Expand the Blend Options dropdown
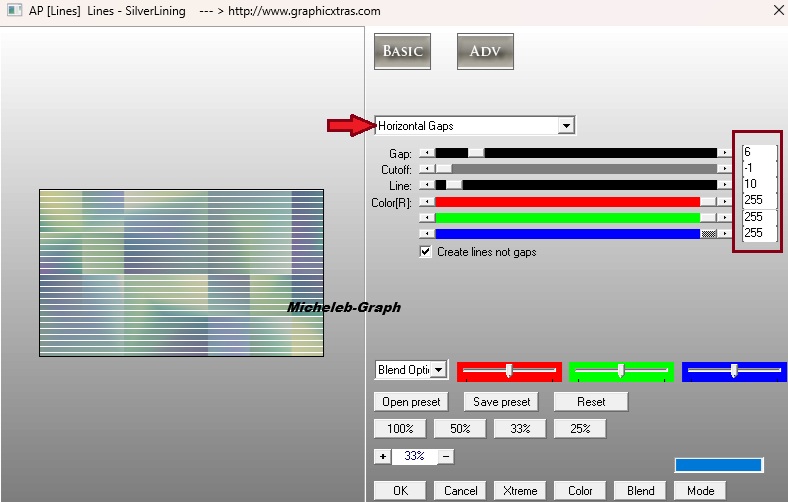This screenshot has width=788, height=502. point(438,370)
